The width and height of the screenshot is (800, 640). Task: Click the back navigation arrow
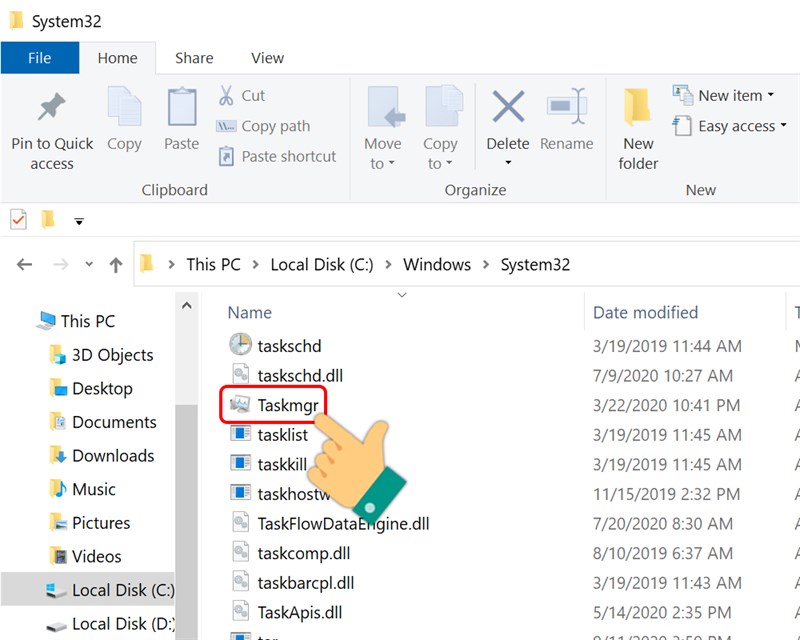(24, 263)
